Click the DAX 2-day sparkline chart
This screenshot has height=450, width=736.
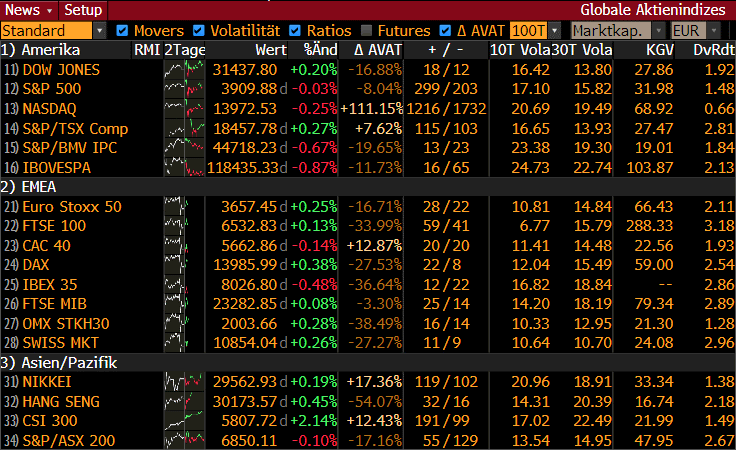184,265
